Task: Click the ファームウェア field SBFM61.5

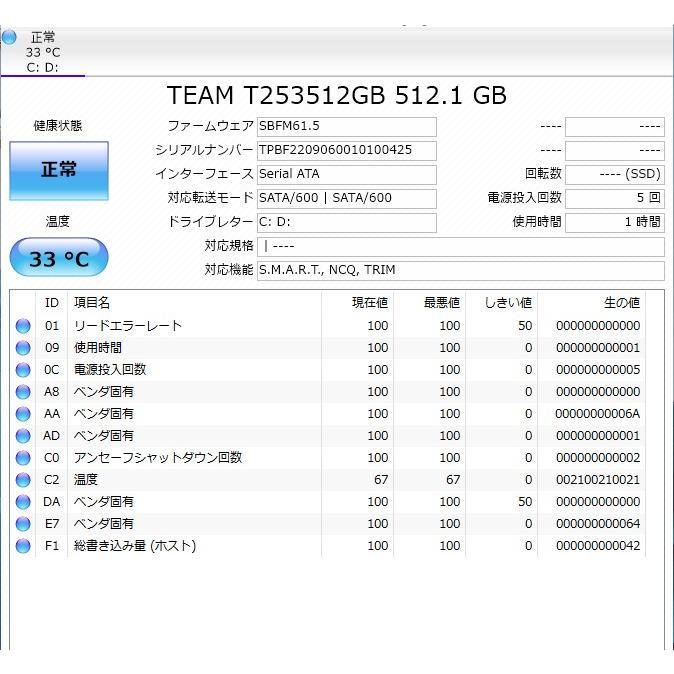Action: pos(346,127)
